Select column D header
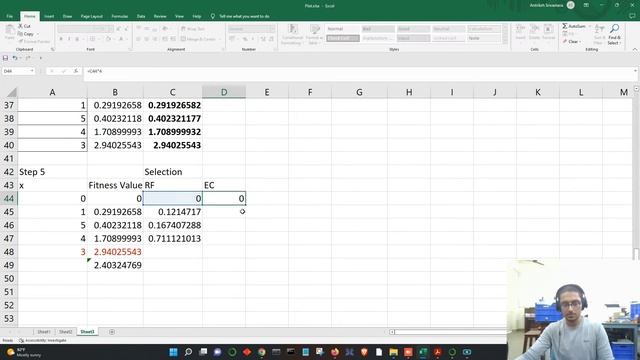 224,92
